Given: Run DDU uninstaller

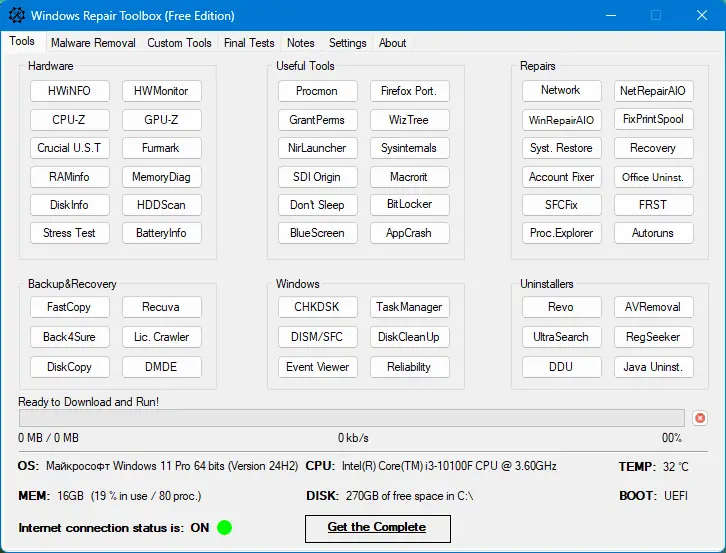Looking at the screenshot, I should pyautogui.click(x=562, y=367).
